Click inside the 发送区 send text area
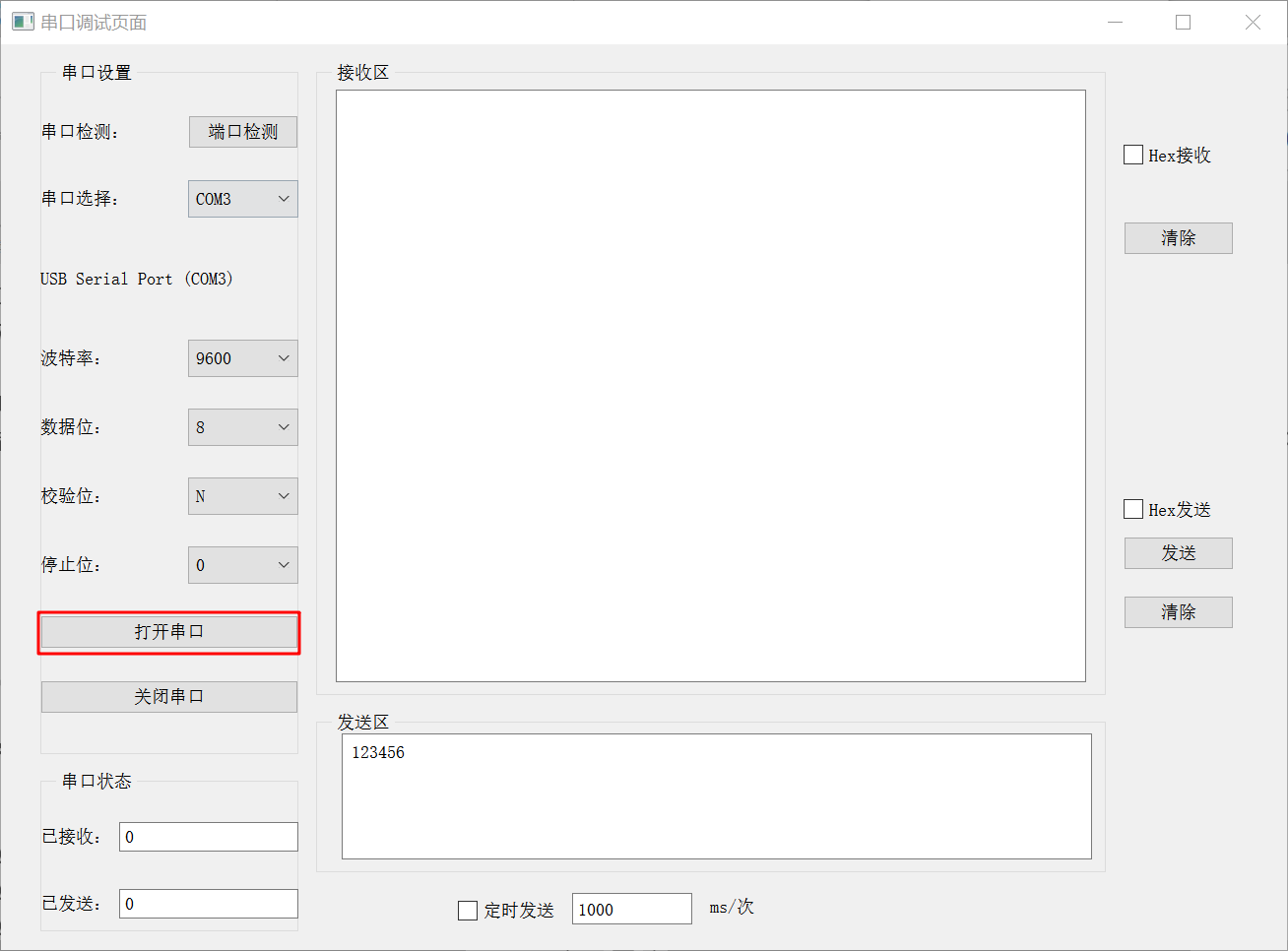Screen dimensions: 1288x951 716,795
